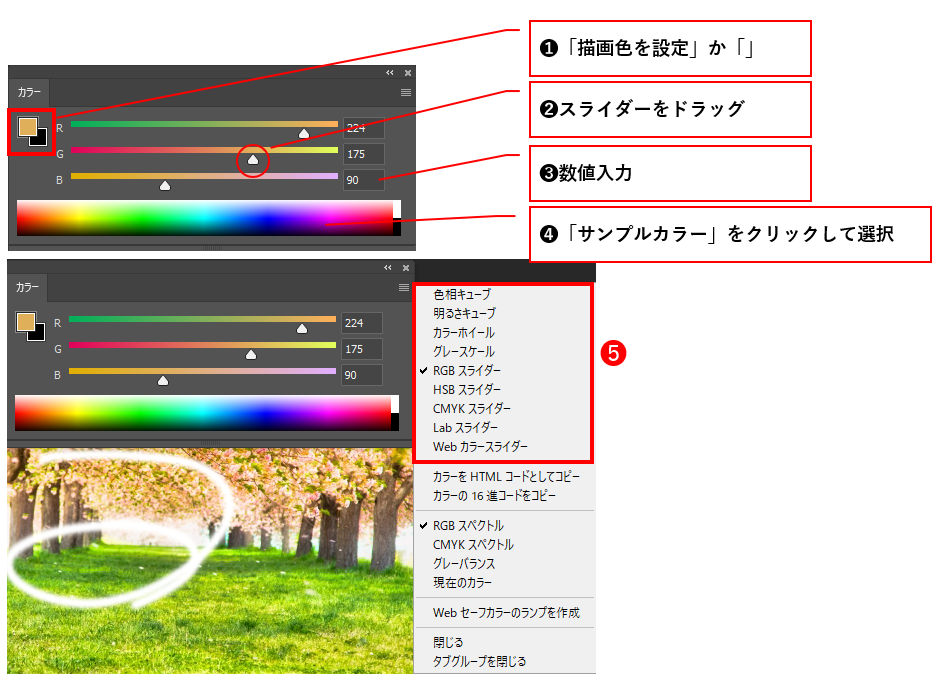Switch to HSB スライダー in the panel menu
The height and width of the screenshot is (678, 935).
467,389
